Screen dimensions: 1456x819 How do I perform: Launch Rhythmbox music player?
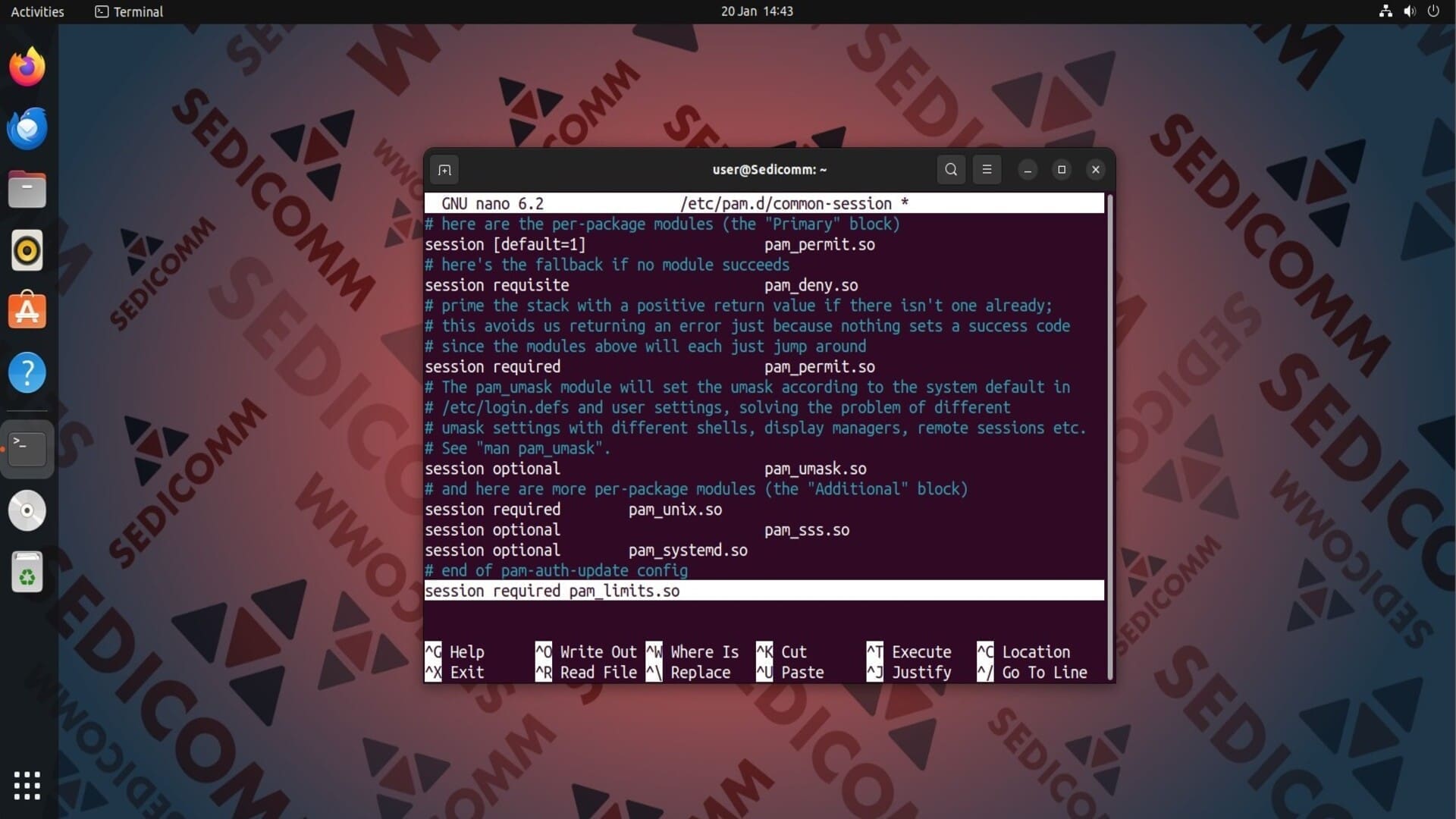27,250
